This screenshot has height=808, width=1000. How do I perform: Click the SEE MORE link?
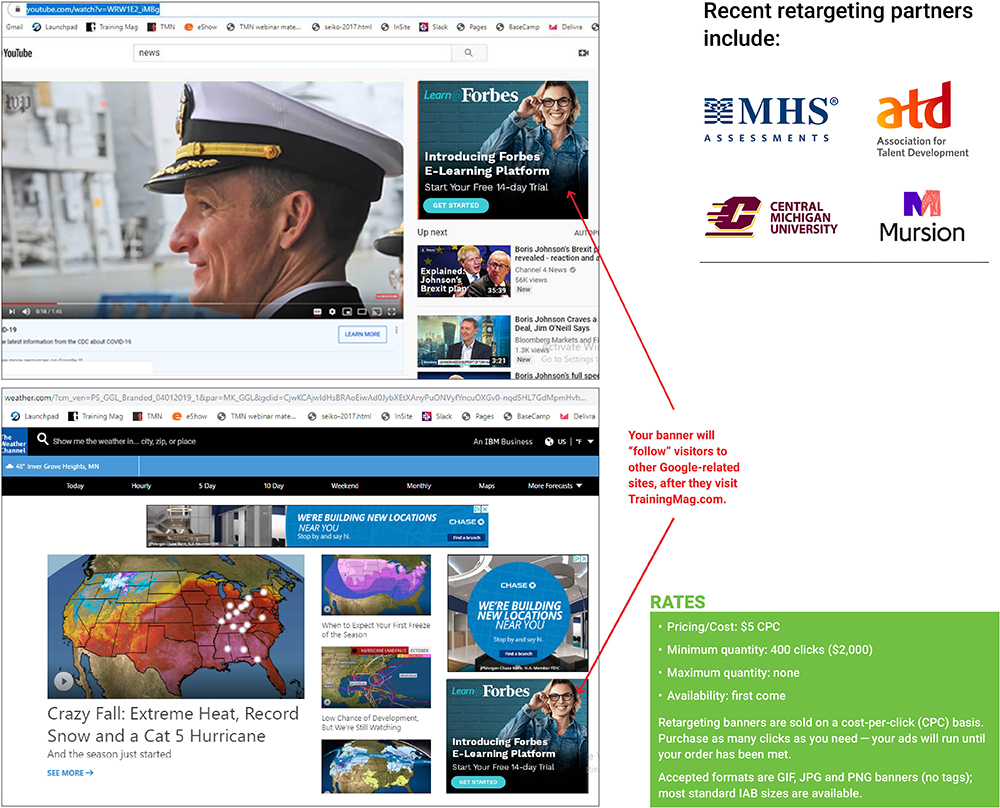coord(70,773)
